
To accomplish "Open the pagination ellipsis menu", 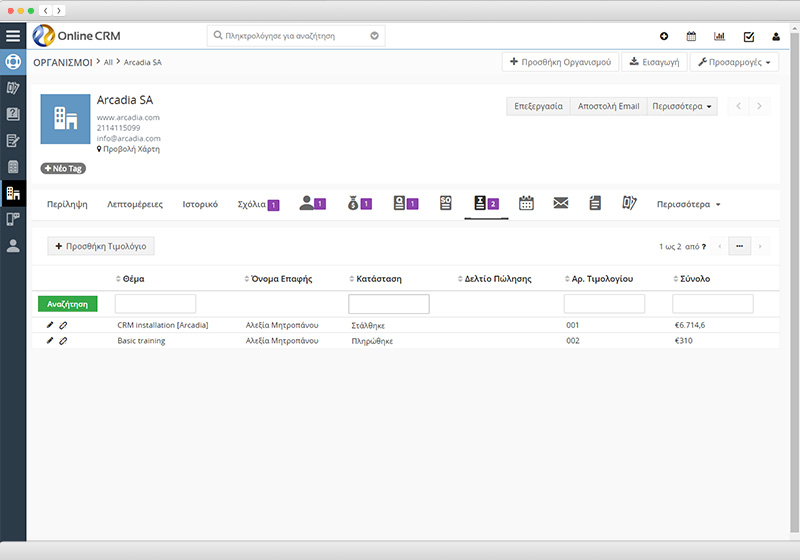I will pos(739,246).
